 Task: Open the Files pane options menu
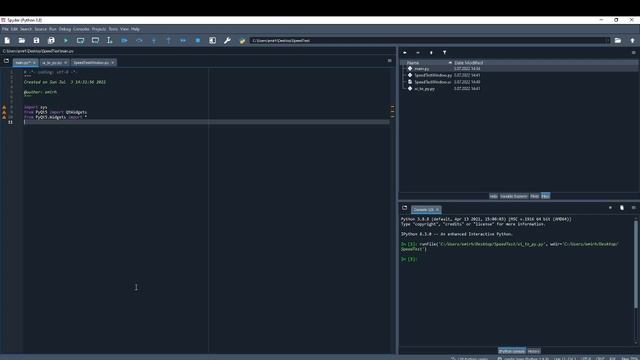tap(633, 53)
